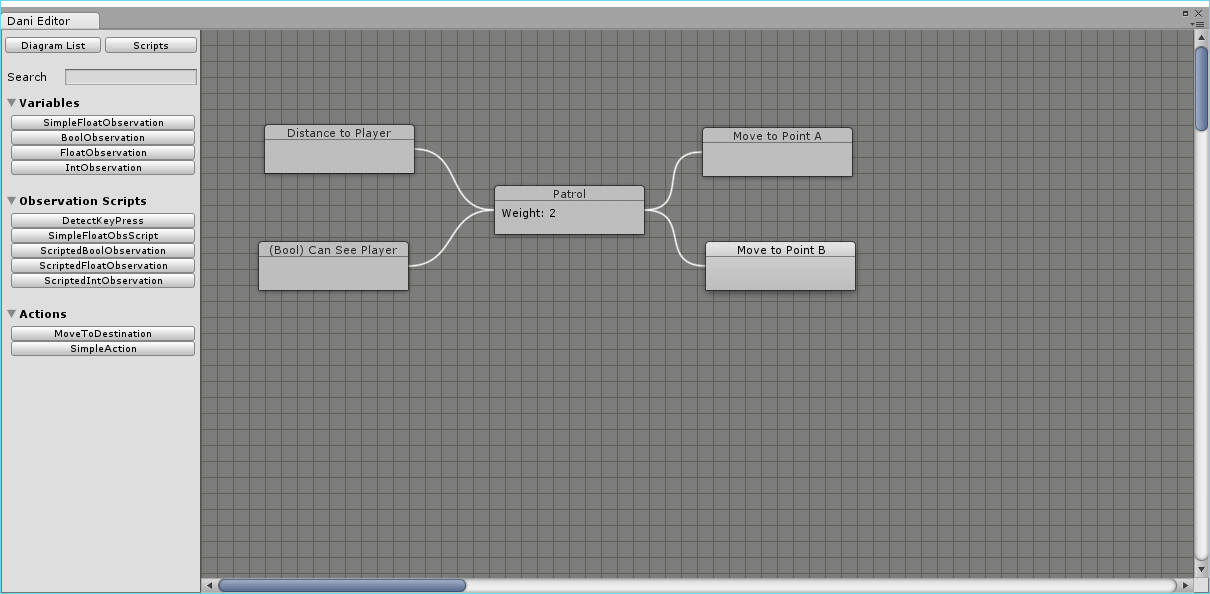Image resolution: width=1210 pixels, height=594 pixels.
Task: Select the SimpleFloatObservation variable
Action: pyautogui.click(x=102, y=122)
